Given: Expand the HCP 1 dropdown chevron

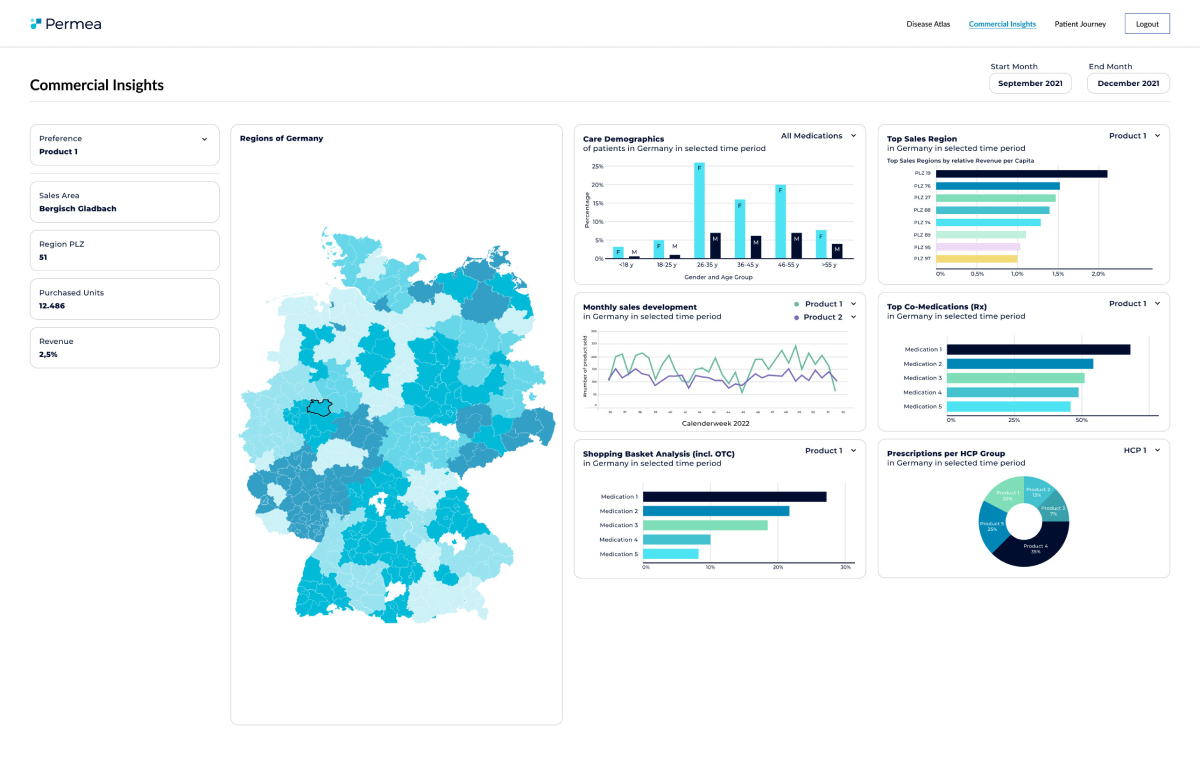Looking at the screenshot, I should pyautogui.click(x=1157, y=451).
